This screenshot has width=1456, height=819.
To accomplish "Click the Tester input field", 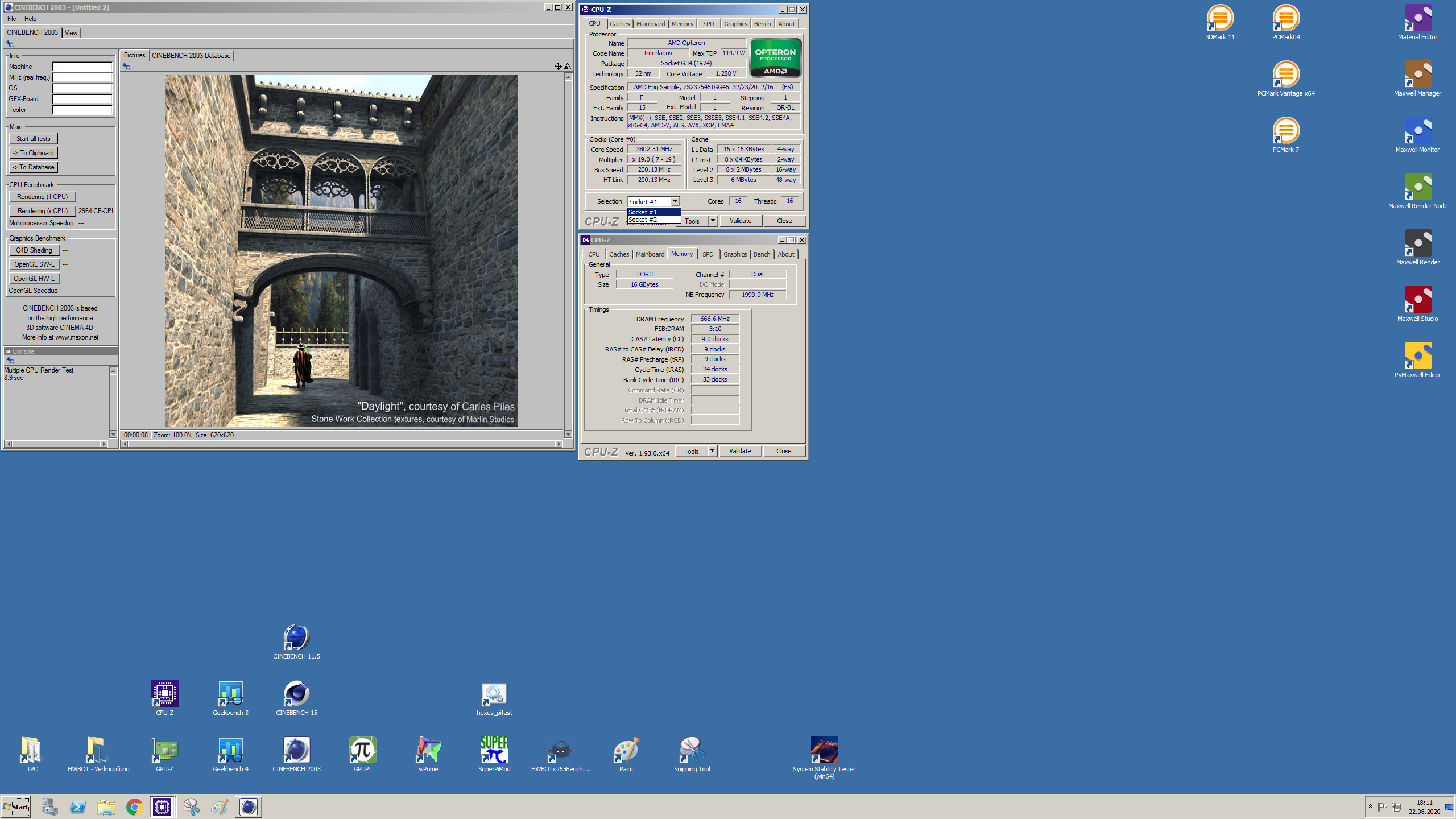I will coord(82,110).
